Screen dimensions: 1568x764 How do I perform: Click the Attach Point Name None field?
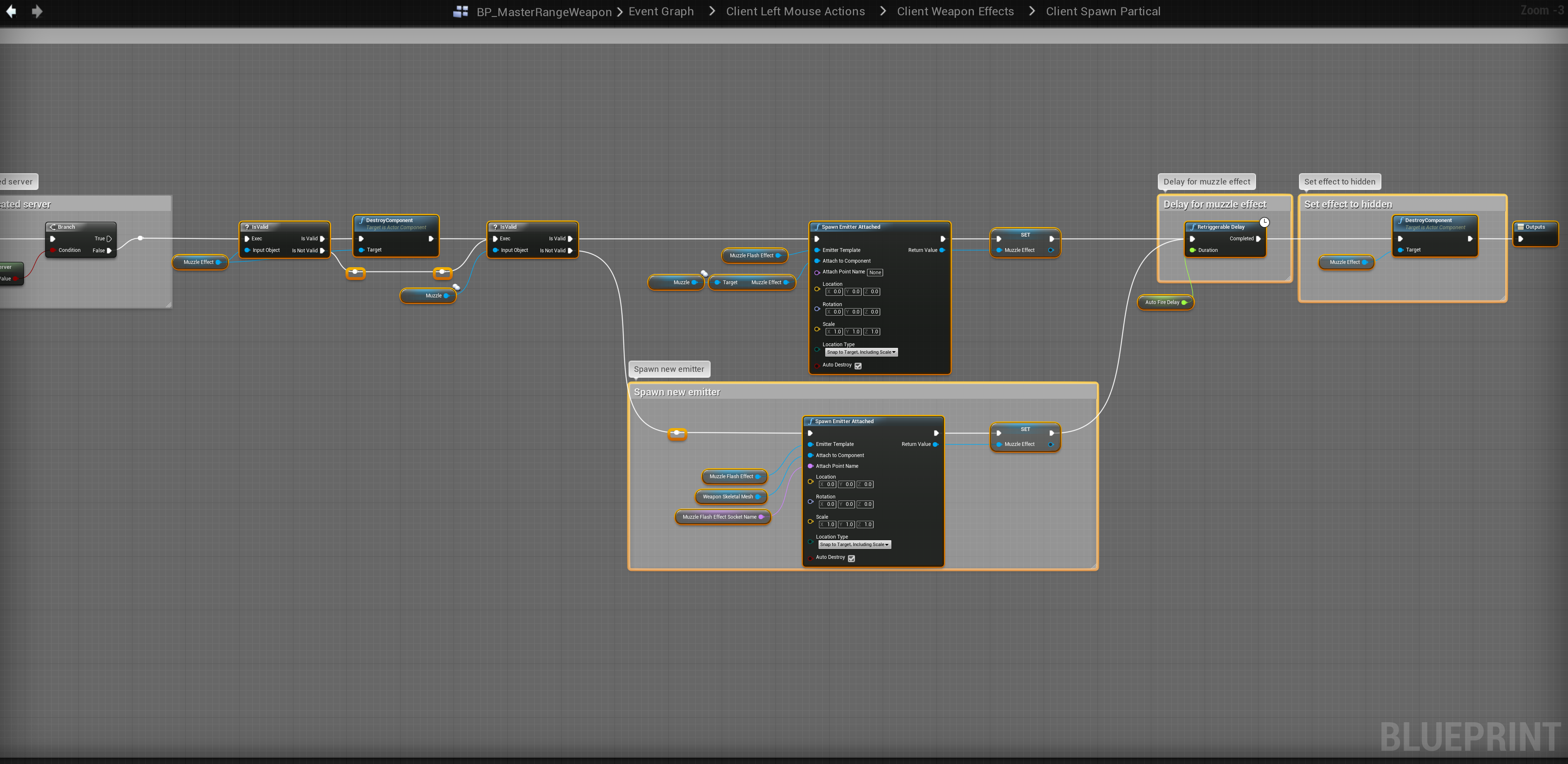click(875, 273)
